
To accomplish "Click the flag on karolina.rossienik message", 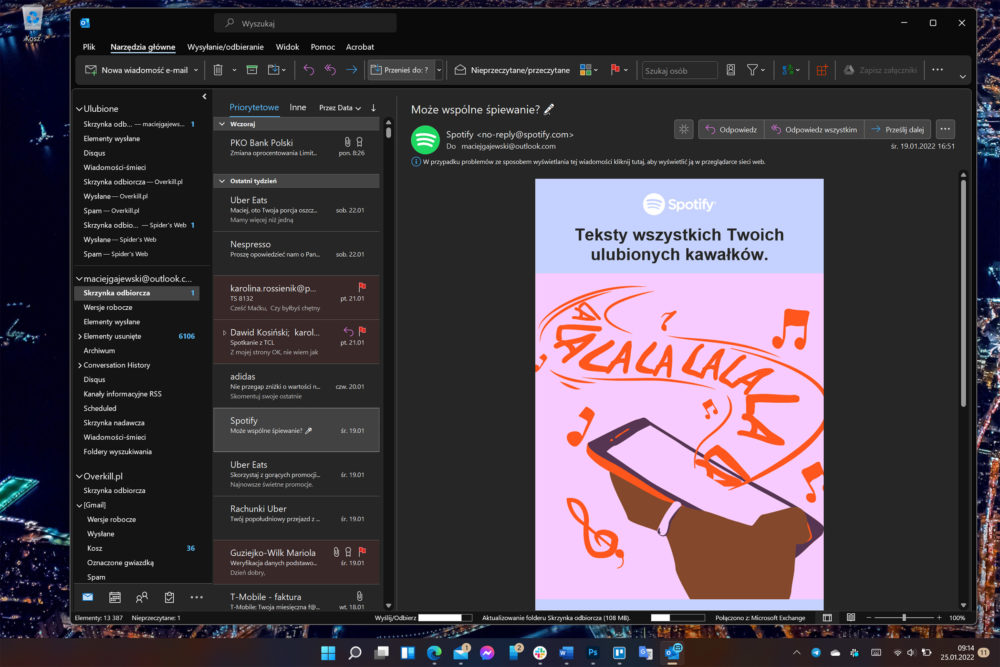I will click(362, 287).
